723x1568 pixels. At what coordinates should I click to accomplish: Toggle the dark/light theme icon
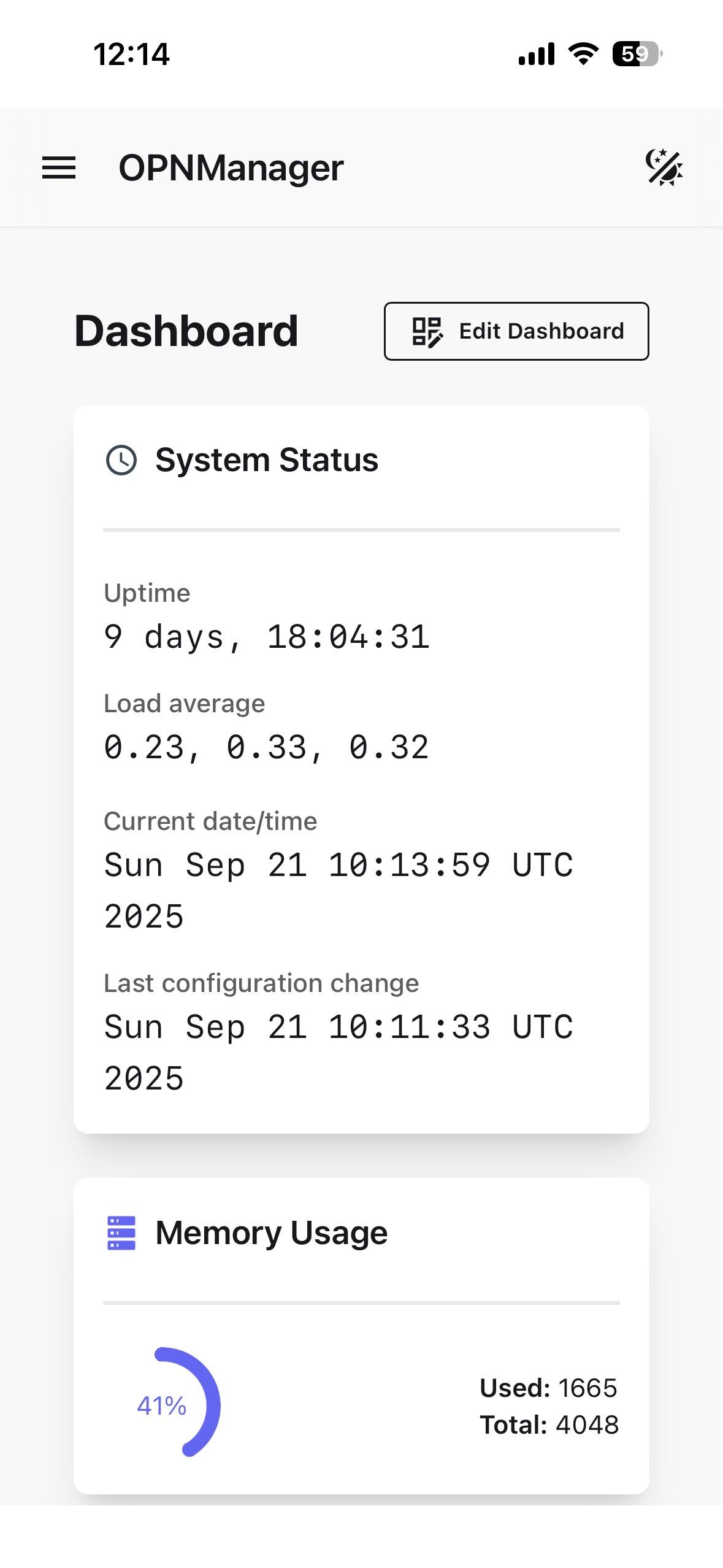[x=664, y=167]
